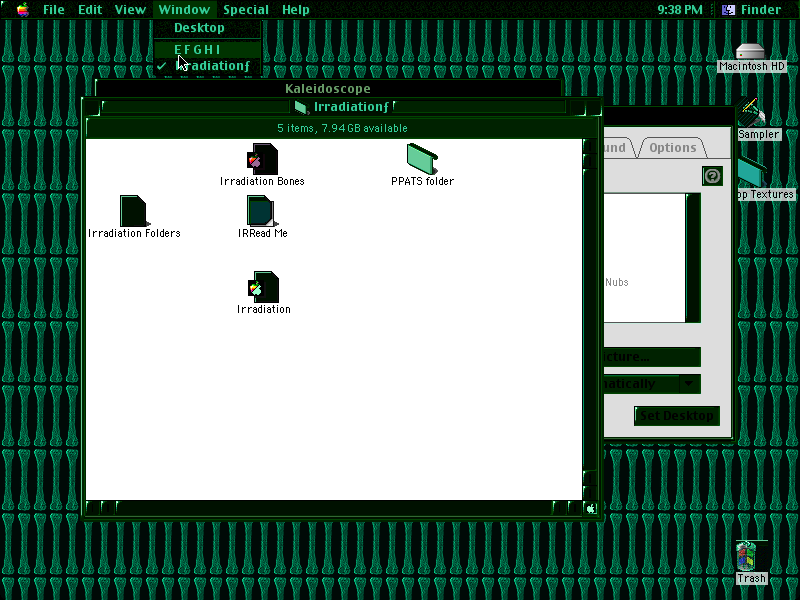Open the Edit menu
800x600 pixels.
click(90, 10)
